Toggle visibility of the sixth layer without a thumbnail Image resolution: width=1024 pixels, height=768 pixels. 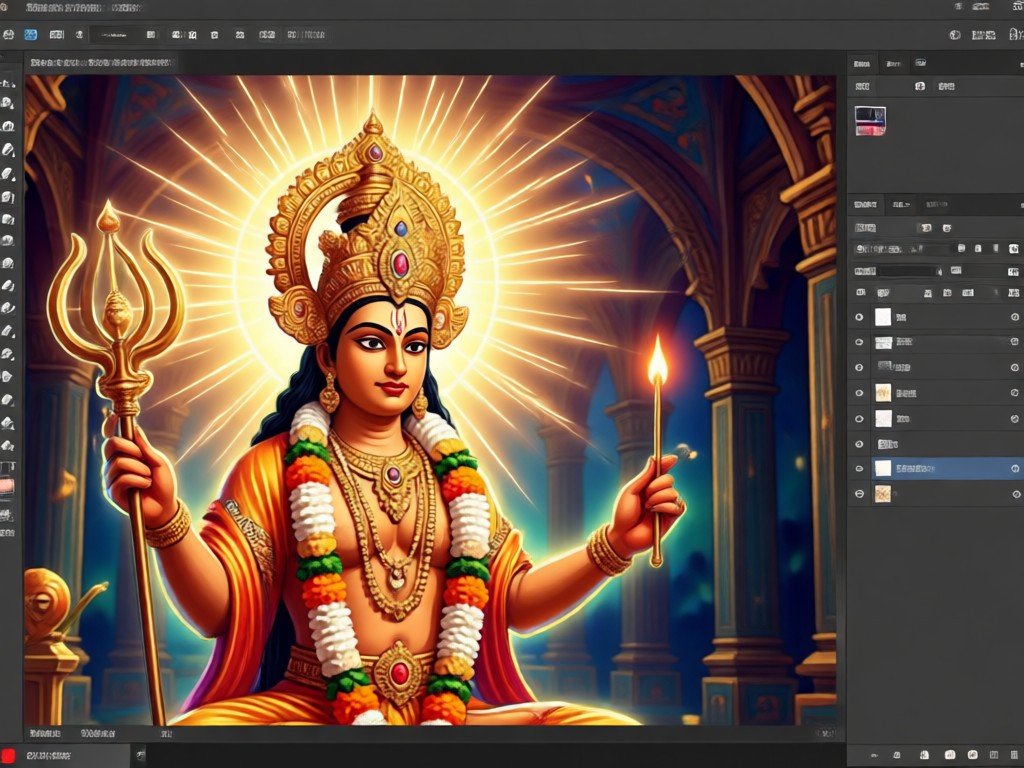coord(859,444)
